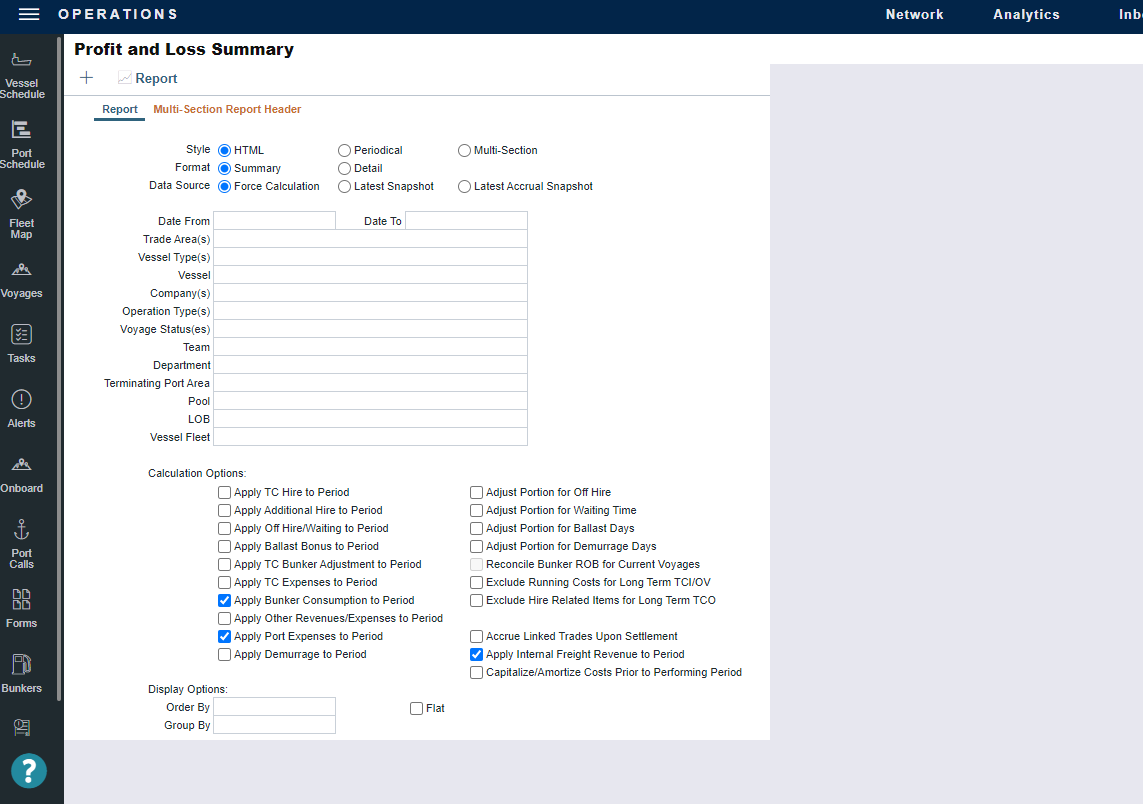Select the Periodical style radio button
1143x804 pixels.
click(345, 151)
